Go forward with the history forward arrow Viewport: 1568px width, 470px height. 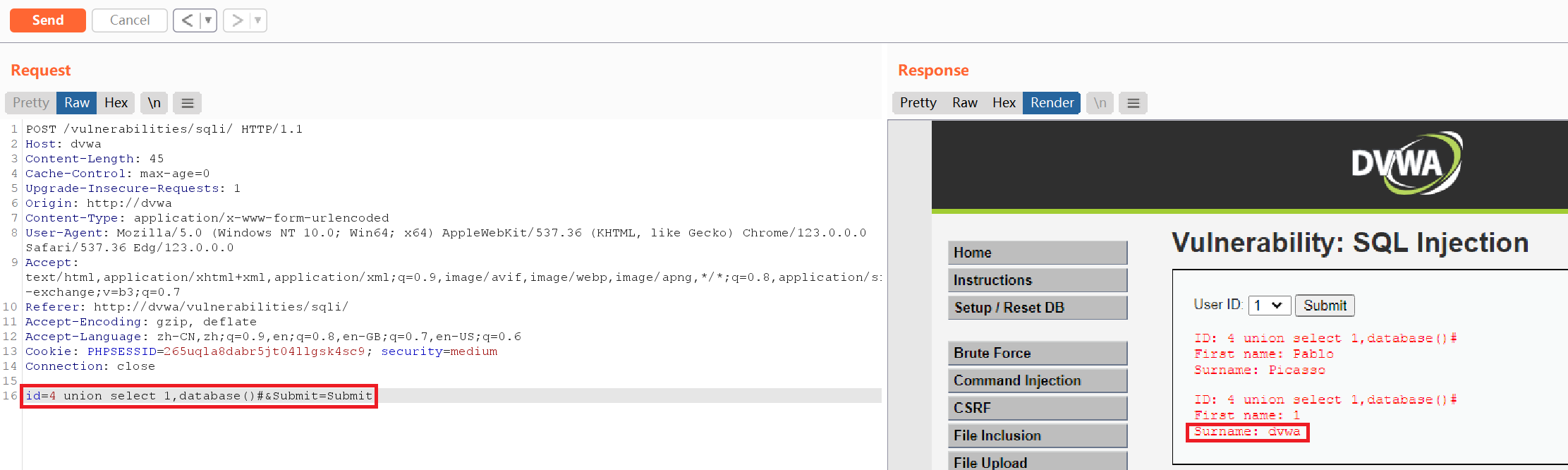[238, 20]
